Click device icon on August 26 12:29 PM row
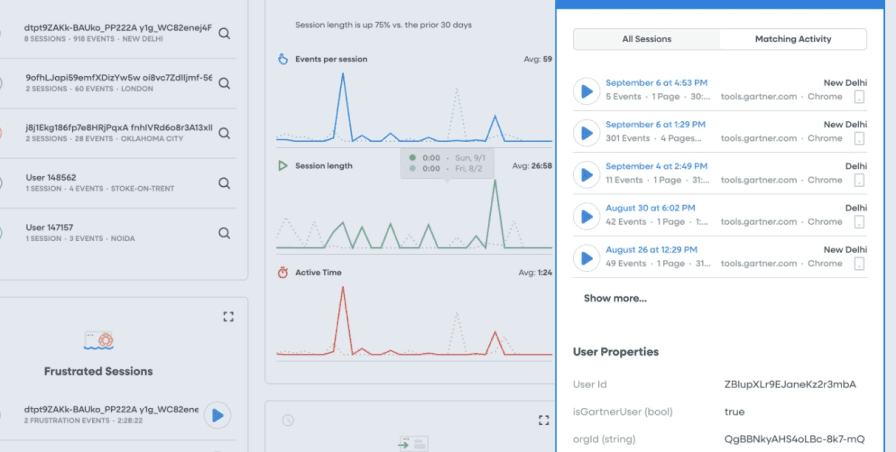This screenshot has width=896, height=452. [x=859, y=263]
